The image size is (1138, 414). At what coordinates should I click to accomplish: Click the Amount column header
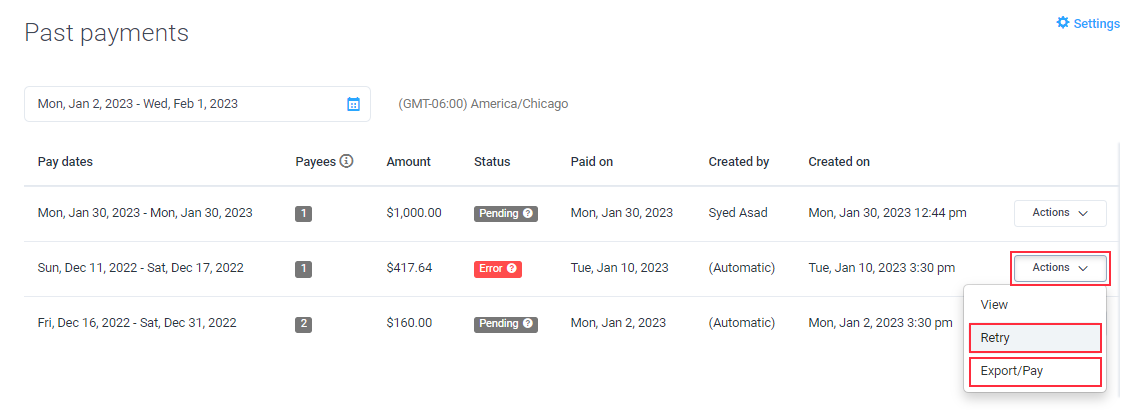tap(409, 162)
